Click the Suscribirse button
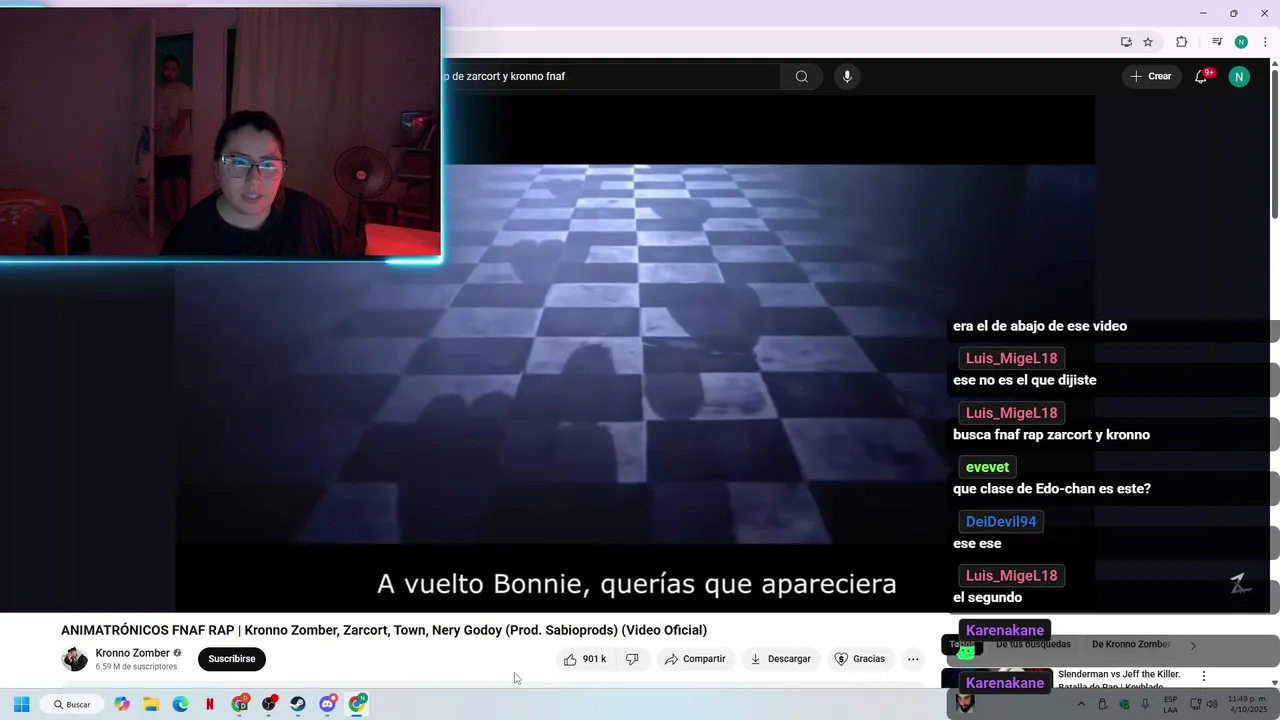The image size is (1280, 720). [x=232, y=659]
